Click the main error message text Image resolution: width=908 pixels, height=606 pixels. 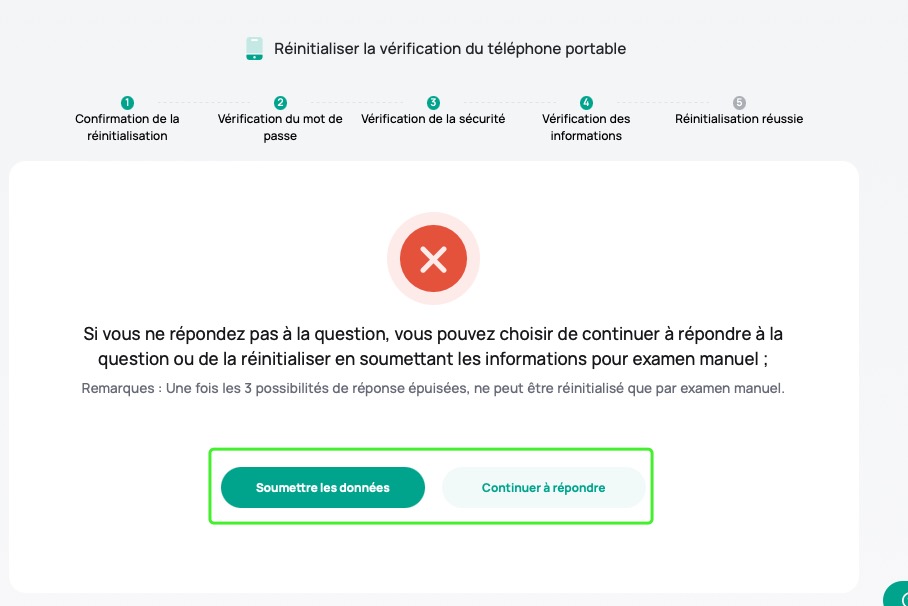pyautogui.click(x=433, y=346)
